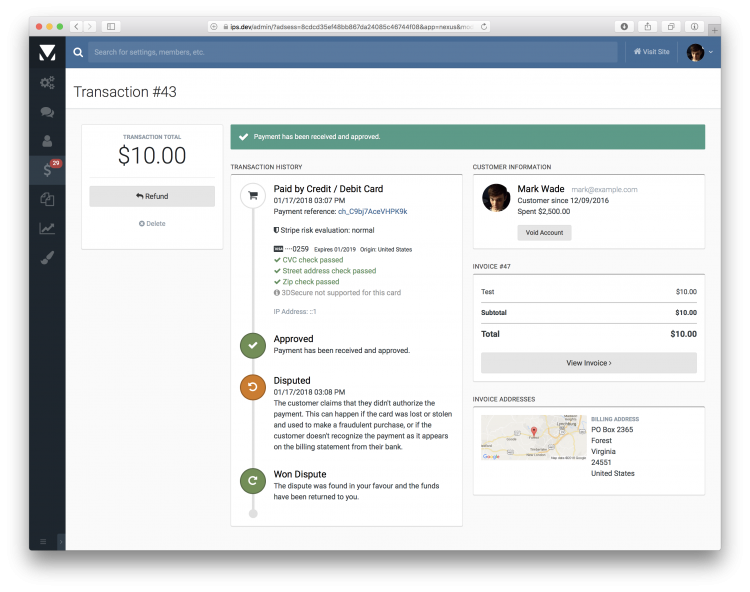Open the Community chat bubbles sidebar icon
750x592 pixels.
click(47, 112)
